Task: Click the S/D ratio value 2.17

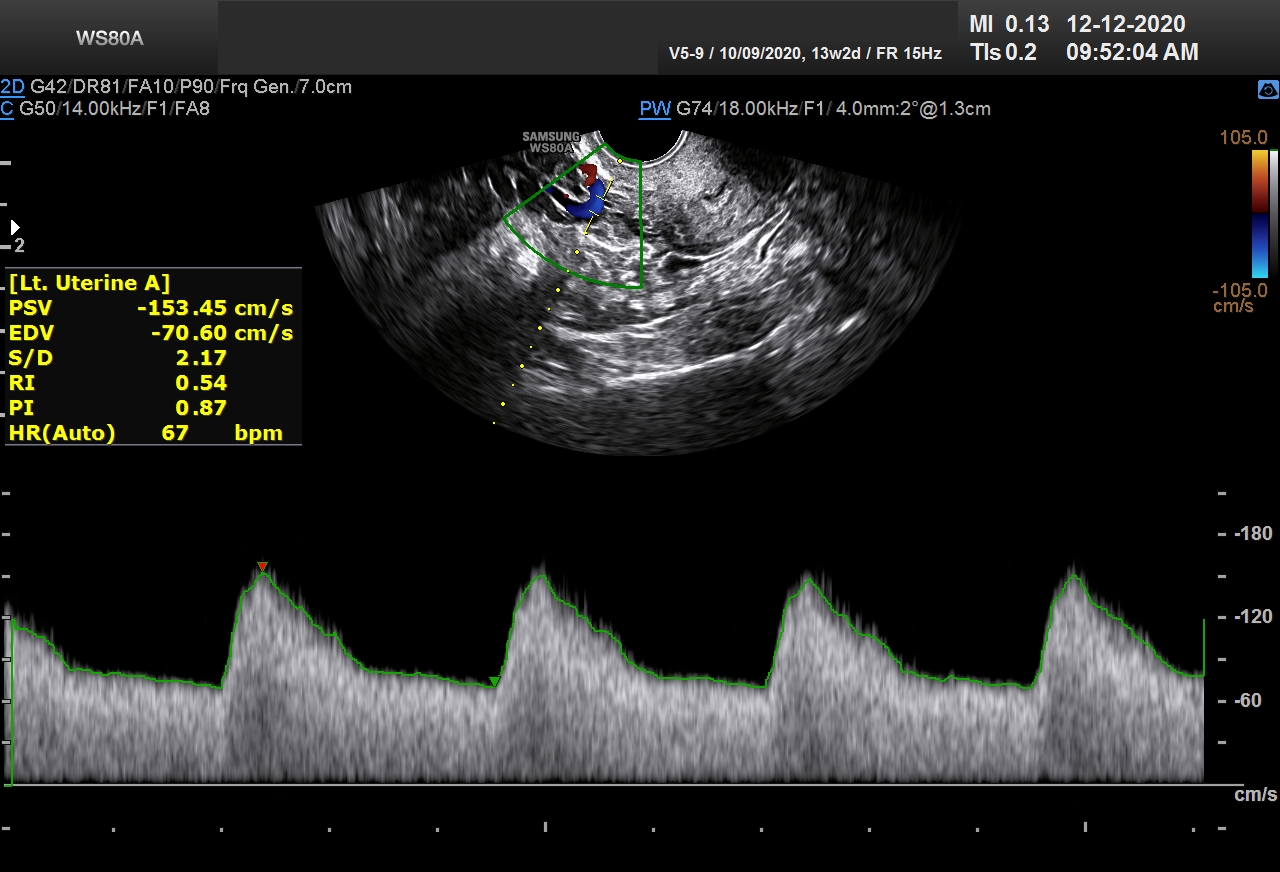Action: [201, 358]
